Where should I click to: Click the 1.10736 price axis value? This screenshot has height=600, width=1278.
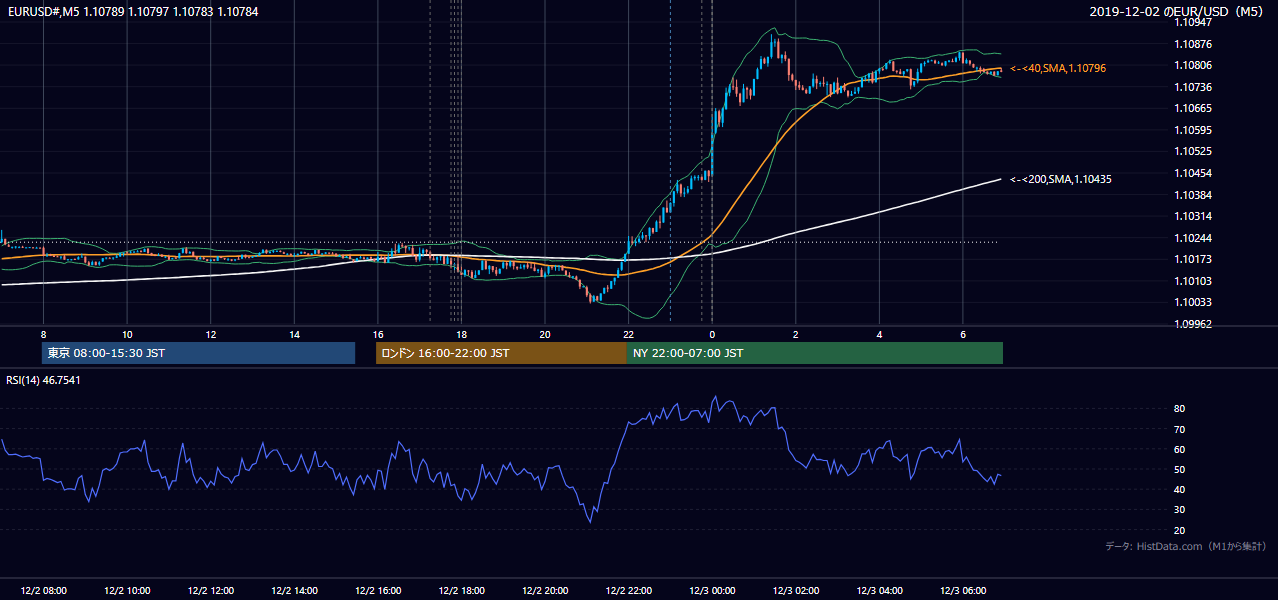coord(1193,87)
